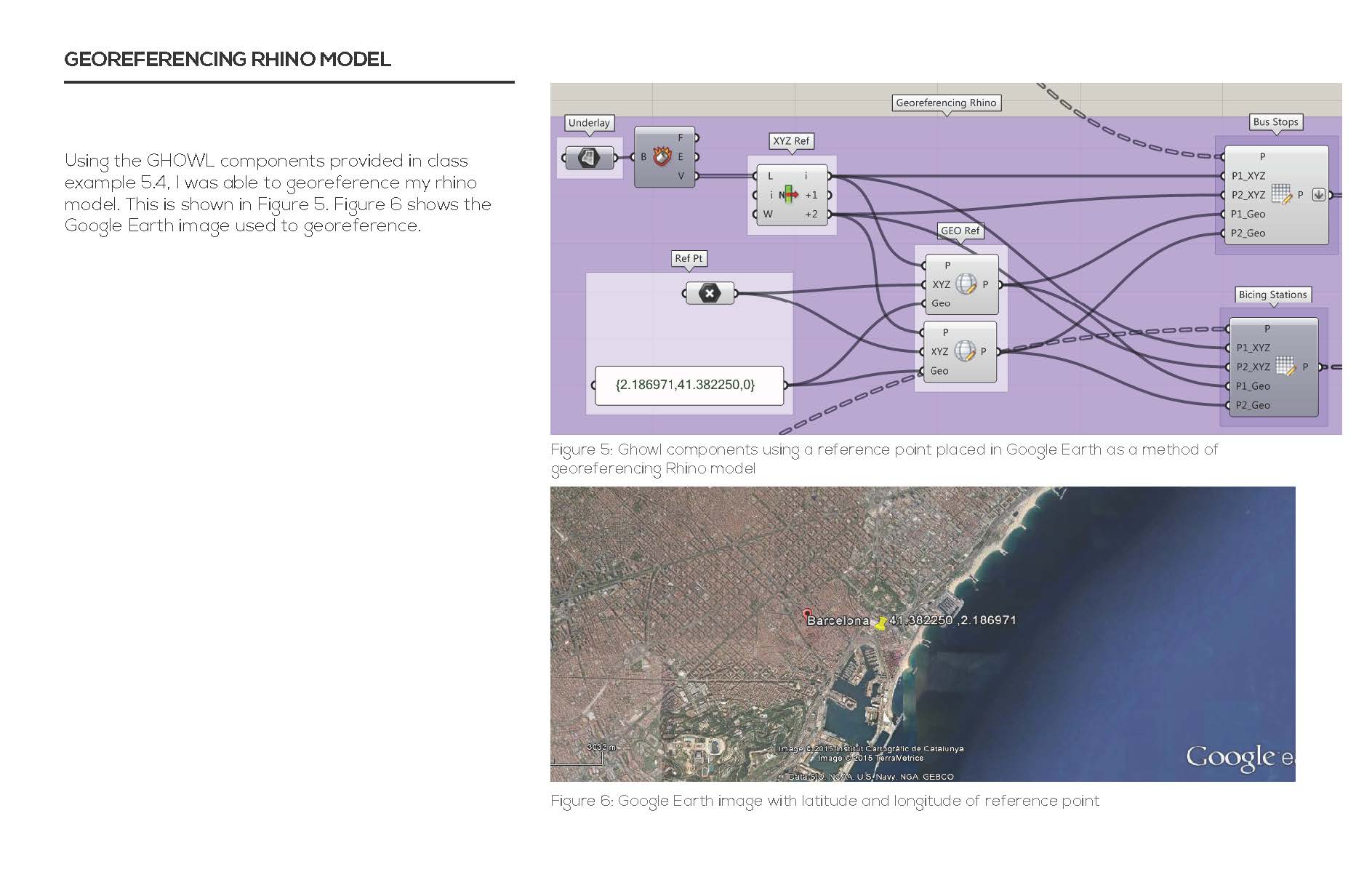Image resolution: width=1372 pixels, height=888 pixels.
Task: Click the yellow pushpin on the satellite map
Action: [x=882, y=622]
